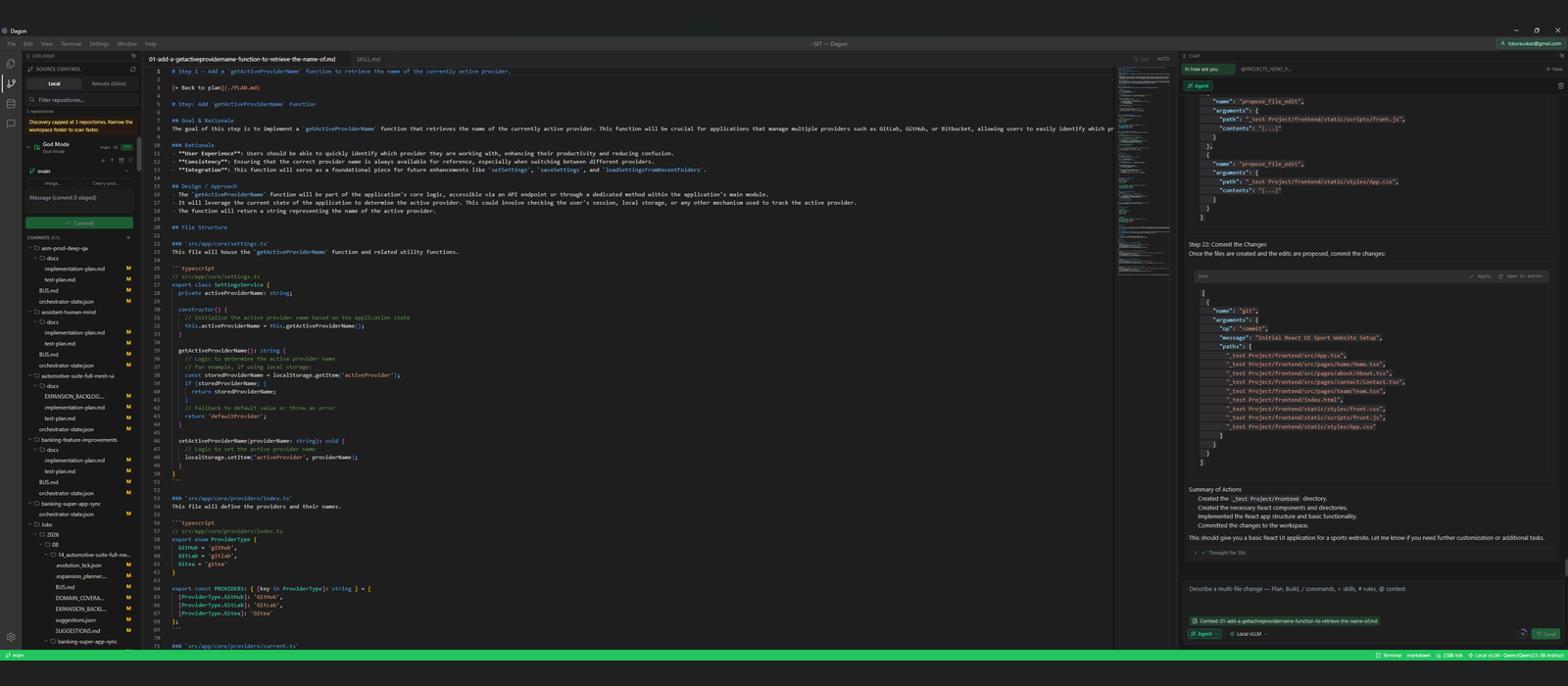Toggle the AUTO option above the minimap
Image resolution: width=1568 pixels, height=686 pixels.
click(x=1163, y=59)
